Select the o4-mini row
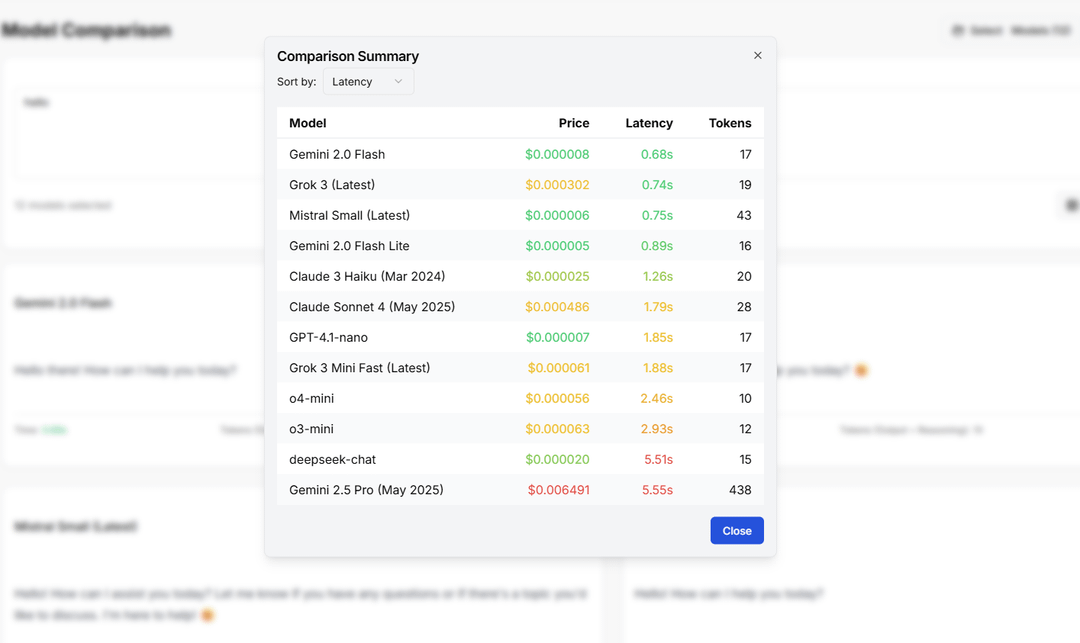 click(x=520, y=399)
